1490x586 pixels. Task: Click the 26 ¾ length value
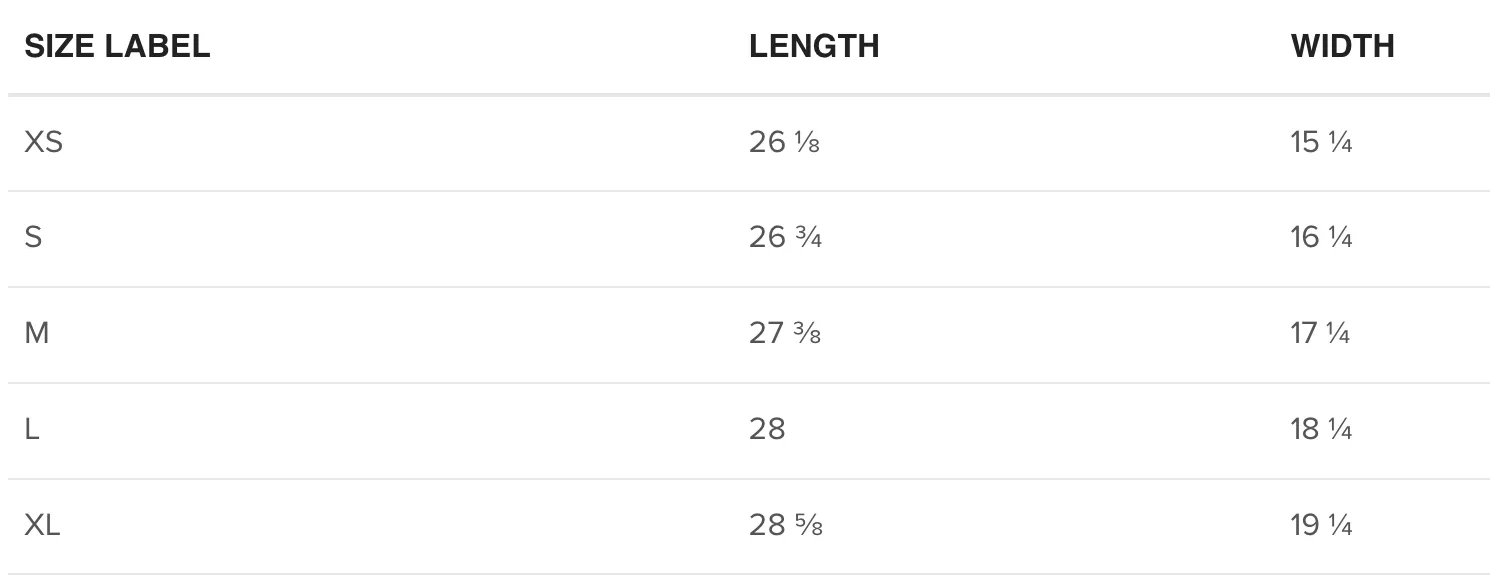click(785, 238)
